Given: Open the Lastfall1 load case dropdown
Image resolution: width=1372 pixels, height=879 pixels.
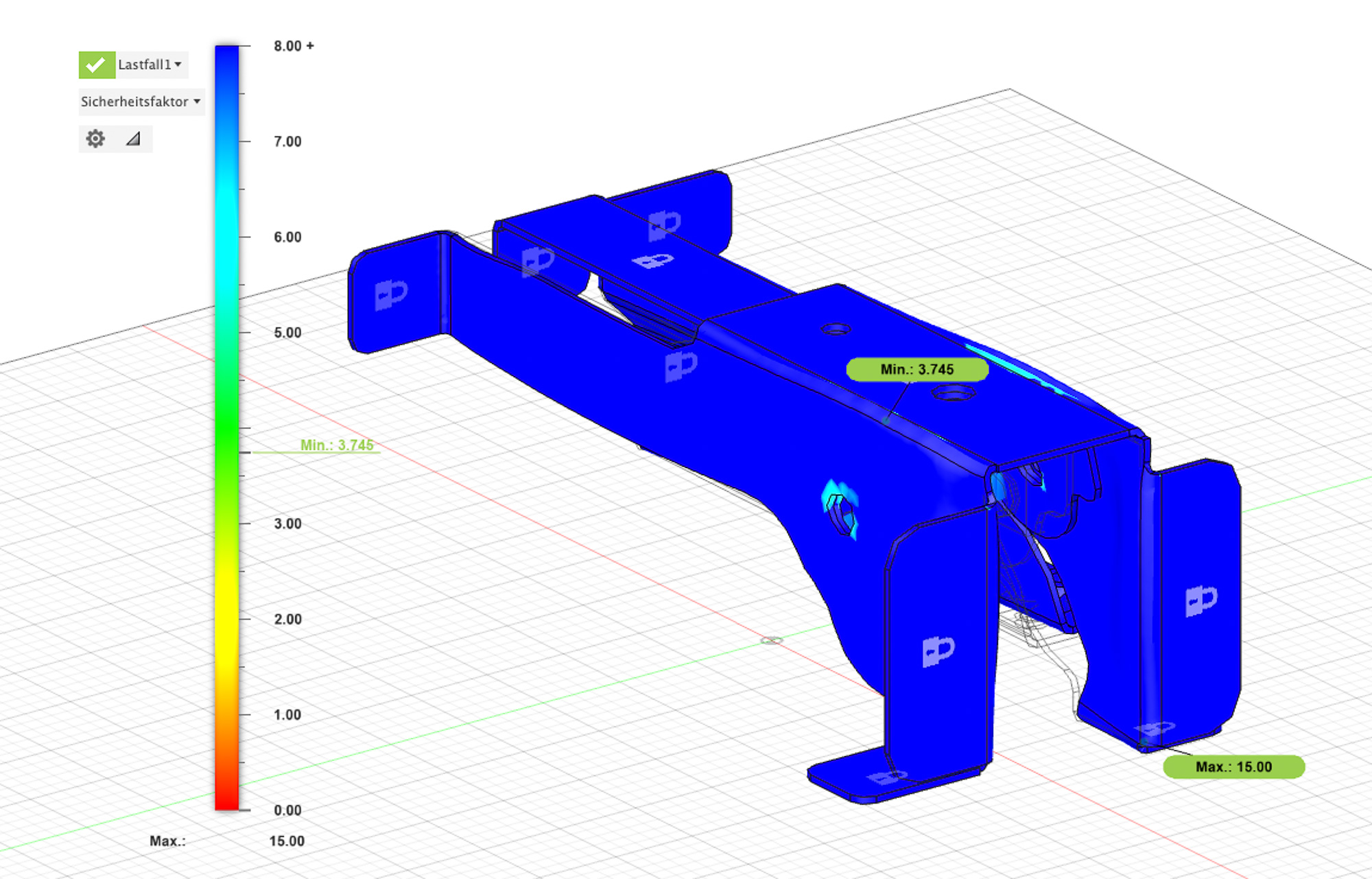Looking at the screenshot, I should click(150, 65).
